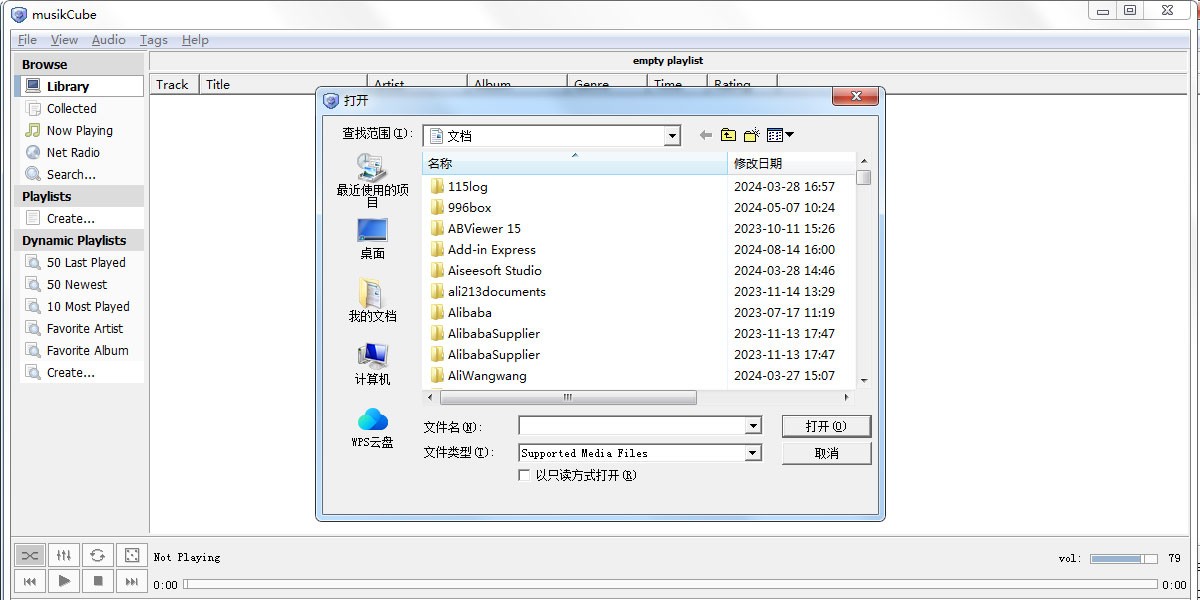
Task: Expand Supported Media Files type dropdown
Action: point(753,453)
